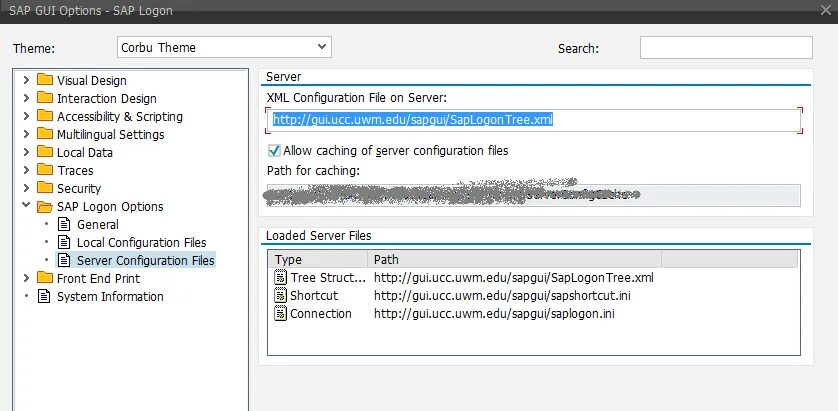This screenshot has height=411, width=838.
Task: Click the open SAP Logon Options folder icon
Action: [x=45, y=206]
